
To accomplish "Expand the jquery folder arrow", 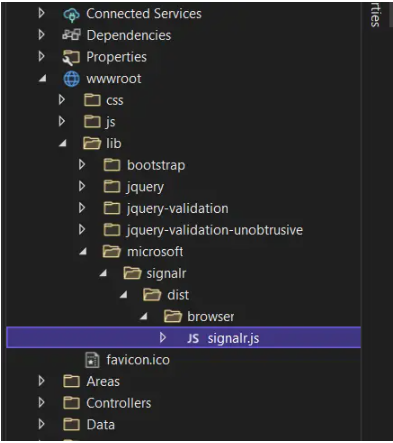I will click(x=82, y=186).
